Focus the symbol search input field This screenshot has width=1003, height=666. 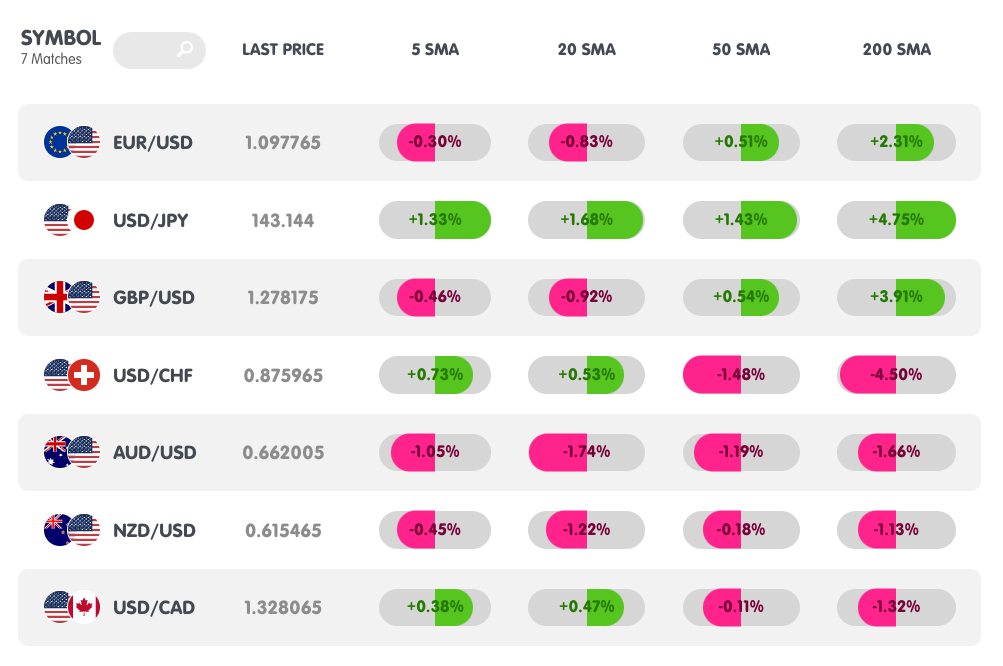tap(148, 49)
